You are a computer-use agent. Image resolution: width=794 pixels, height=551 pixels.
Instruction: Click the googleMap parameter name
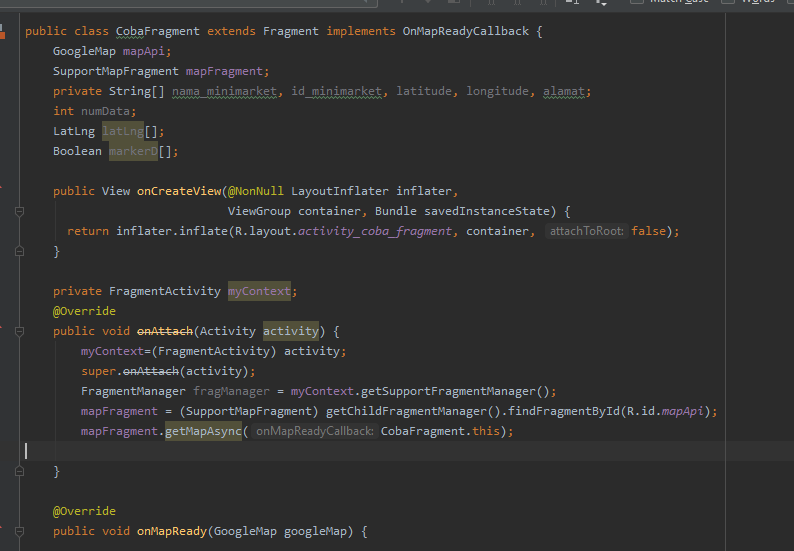315,531
